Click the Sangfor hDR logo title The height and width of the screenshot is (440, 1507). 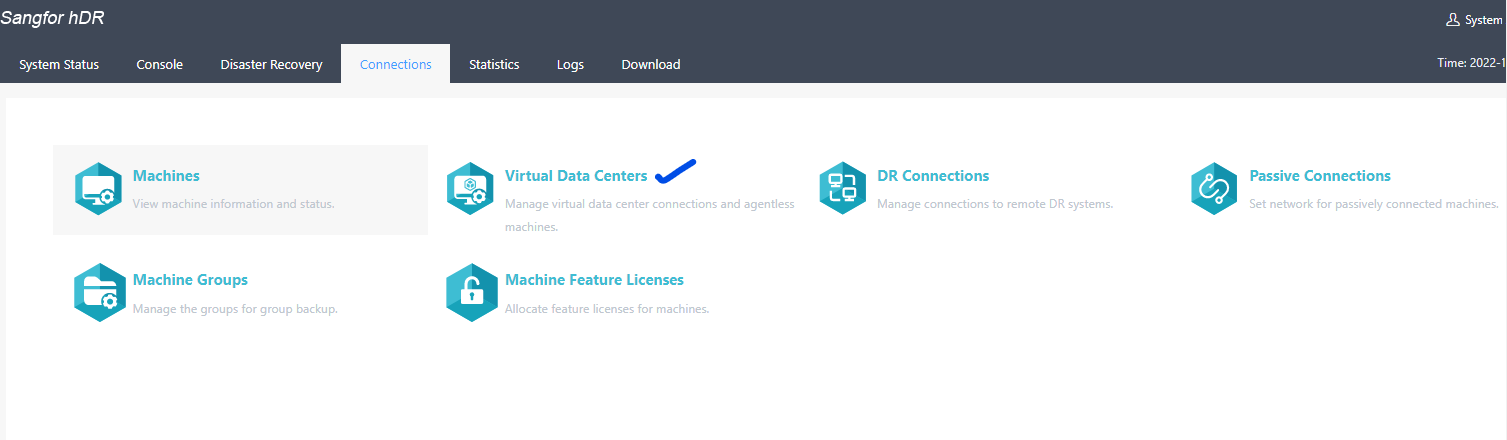[52, 18]
